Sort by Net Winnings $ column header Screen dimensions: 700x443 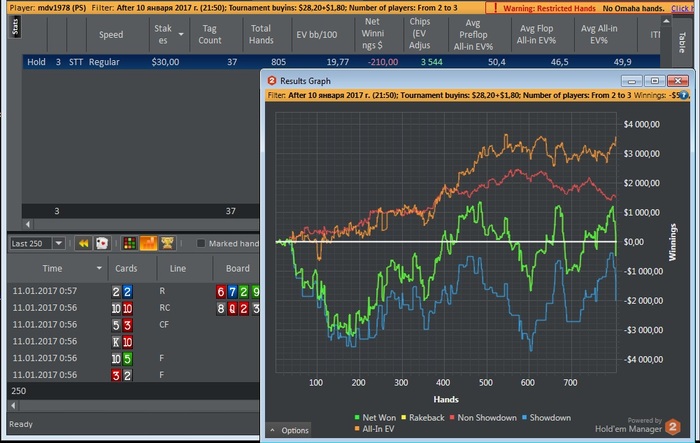tap(372, 33)
